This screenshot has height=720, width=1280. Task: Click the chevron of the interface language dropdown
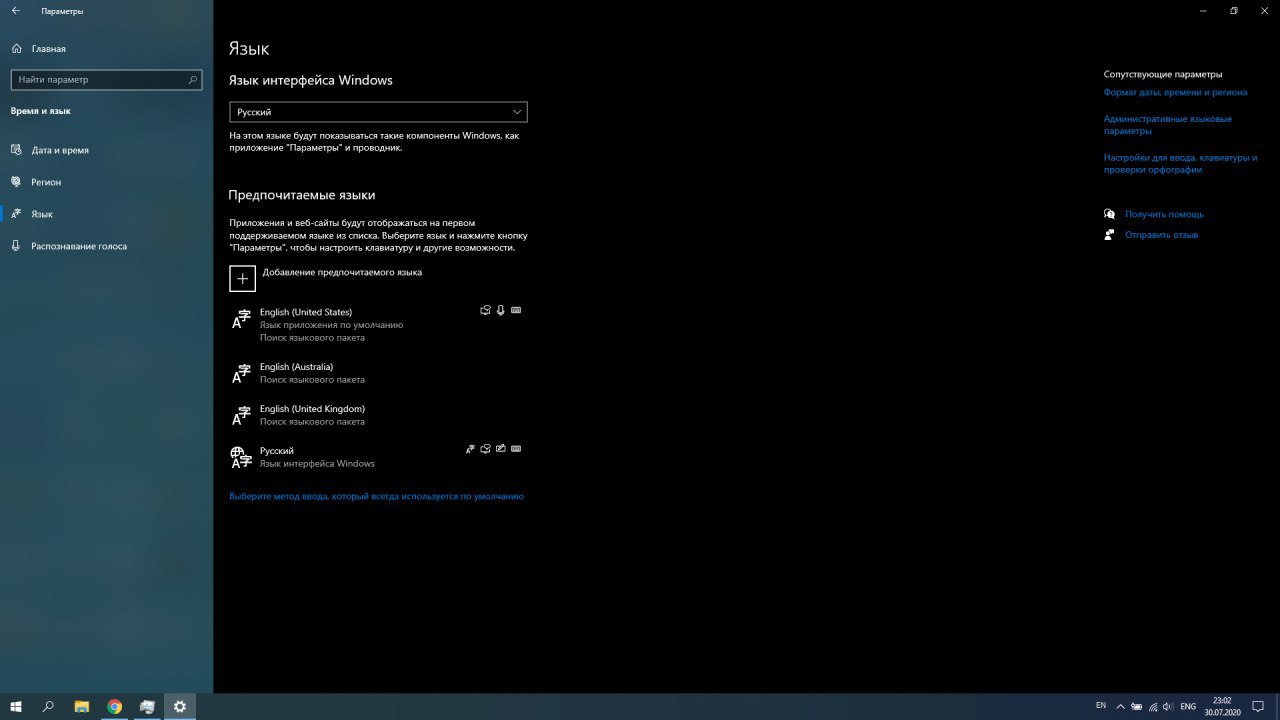tap(516, 112)
